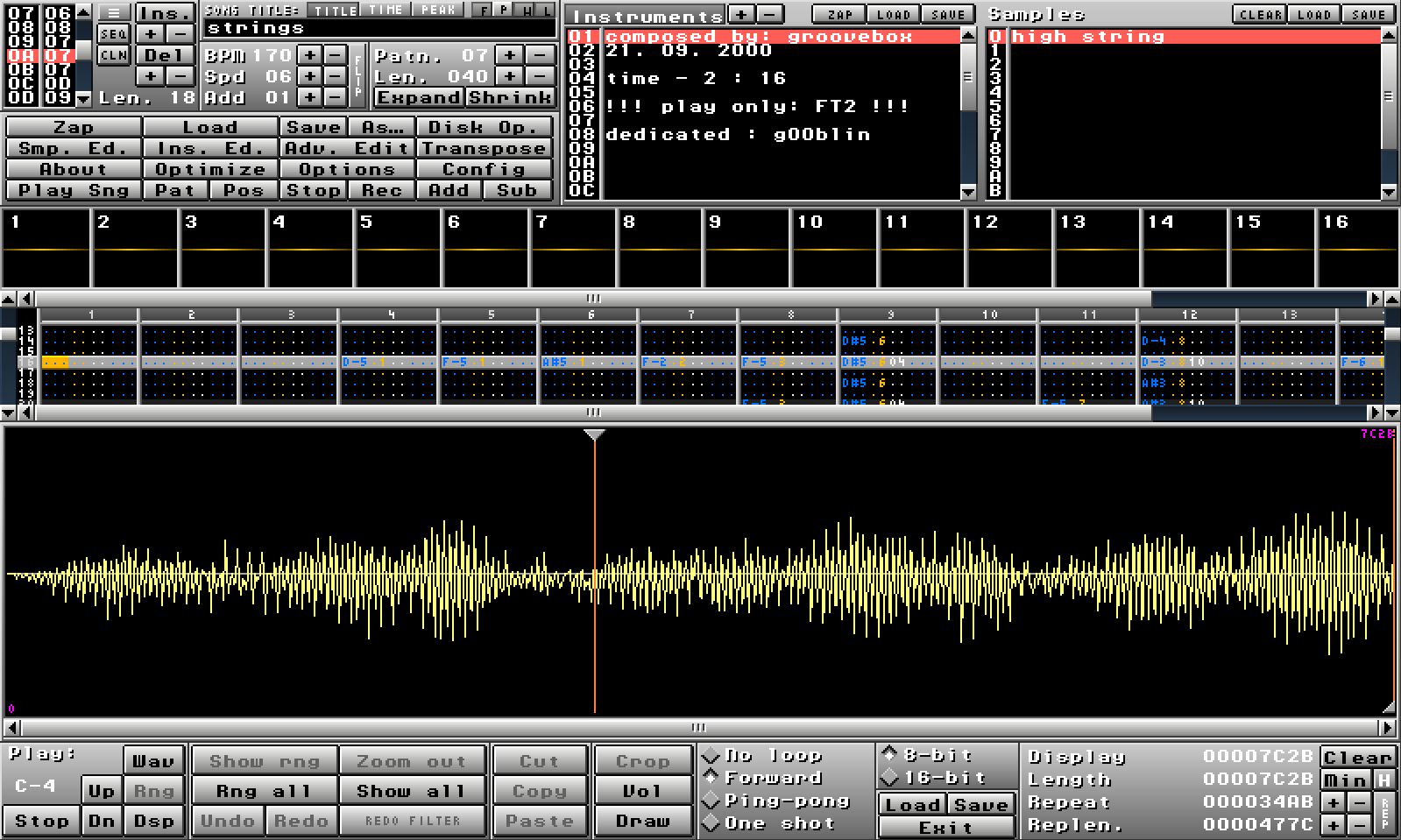
Task: Open the Config screen
Action: click(x=485, y=169)
